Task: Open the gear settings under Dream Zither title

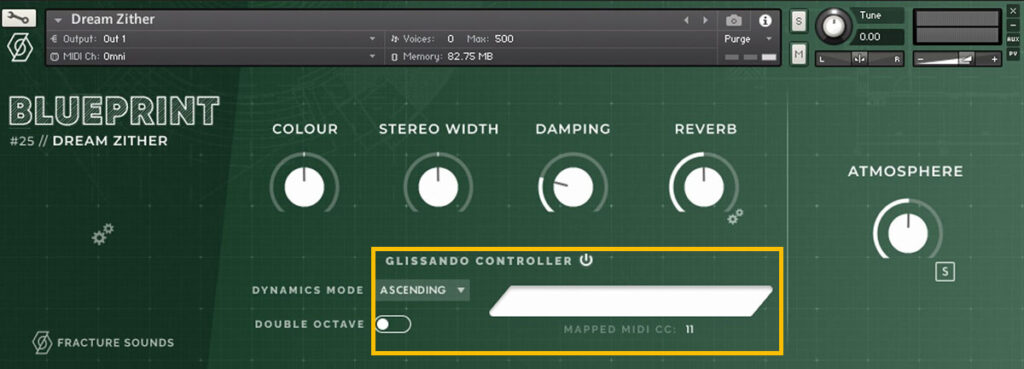Action: click(103, 234)
